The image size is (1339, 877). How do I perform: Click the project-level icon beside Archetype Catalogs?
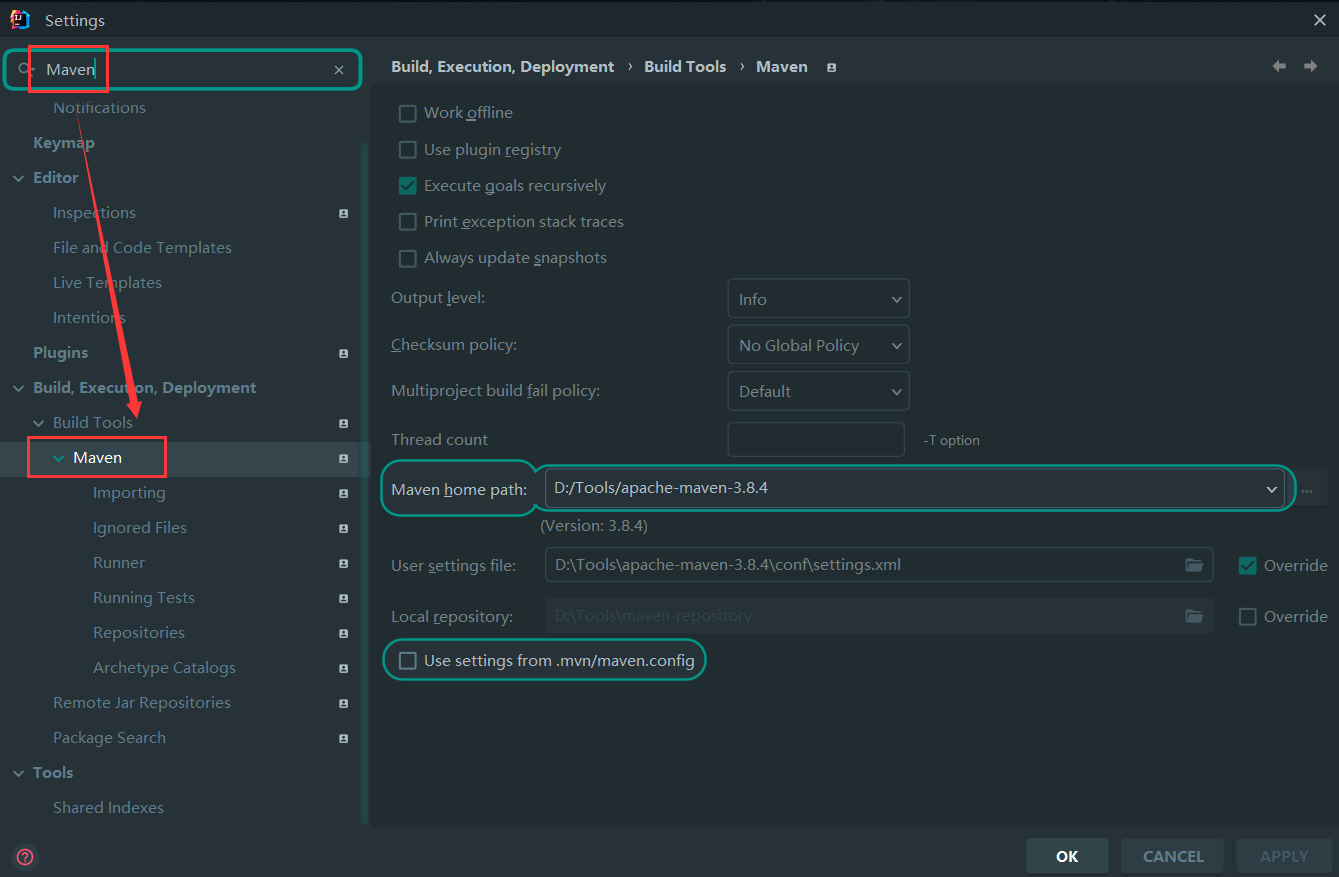pyautogui.click(x=343, y=668)
